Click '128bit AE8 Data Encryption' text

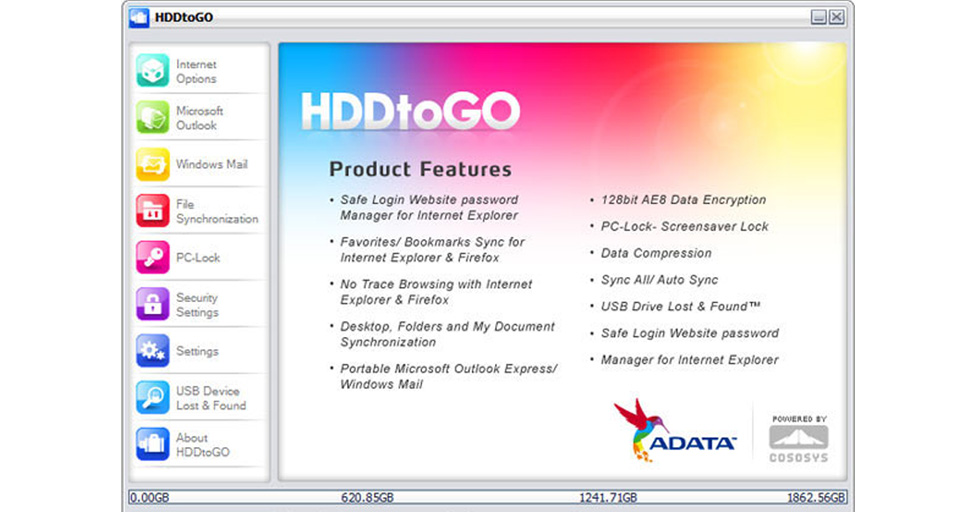pos(683,200)
